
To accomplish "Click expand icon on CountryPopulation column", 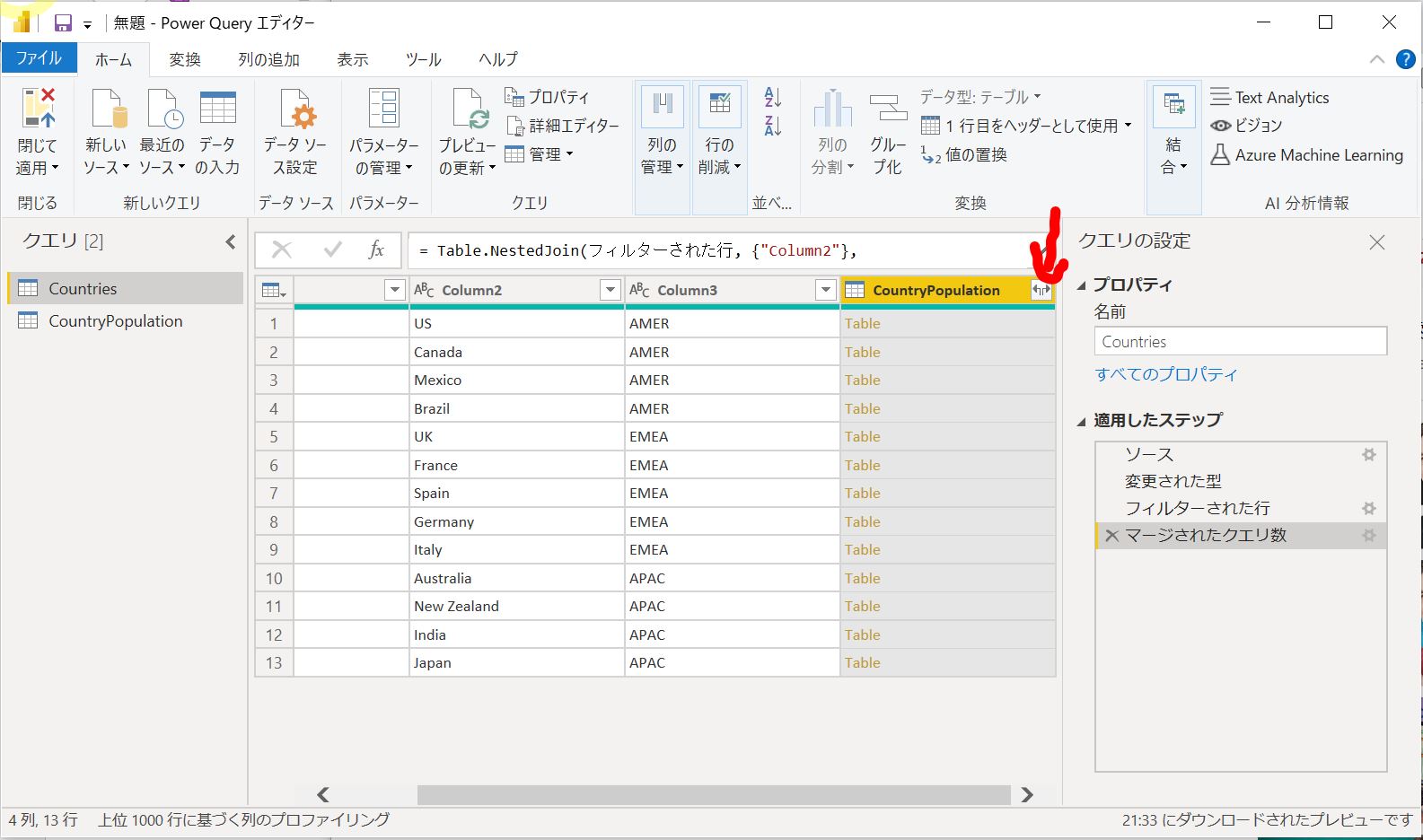I will click(x=1041, y=290).
